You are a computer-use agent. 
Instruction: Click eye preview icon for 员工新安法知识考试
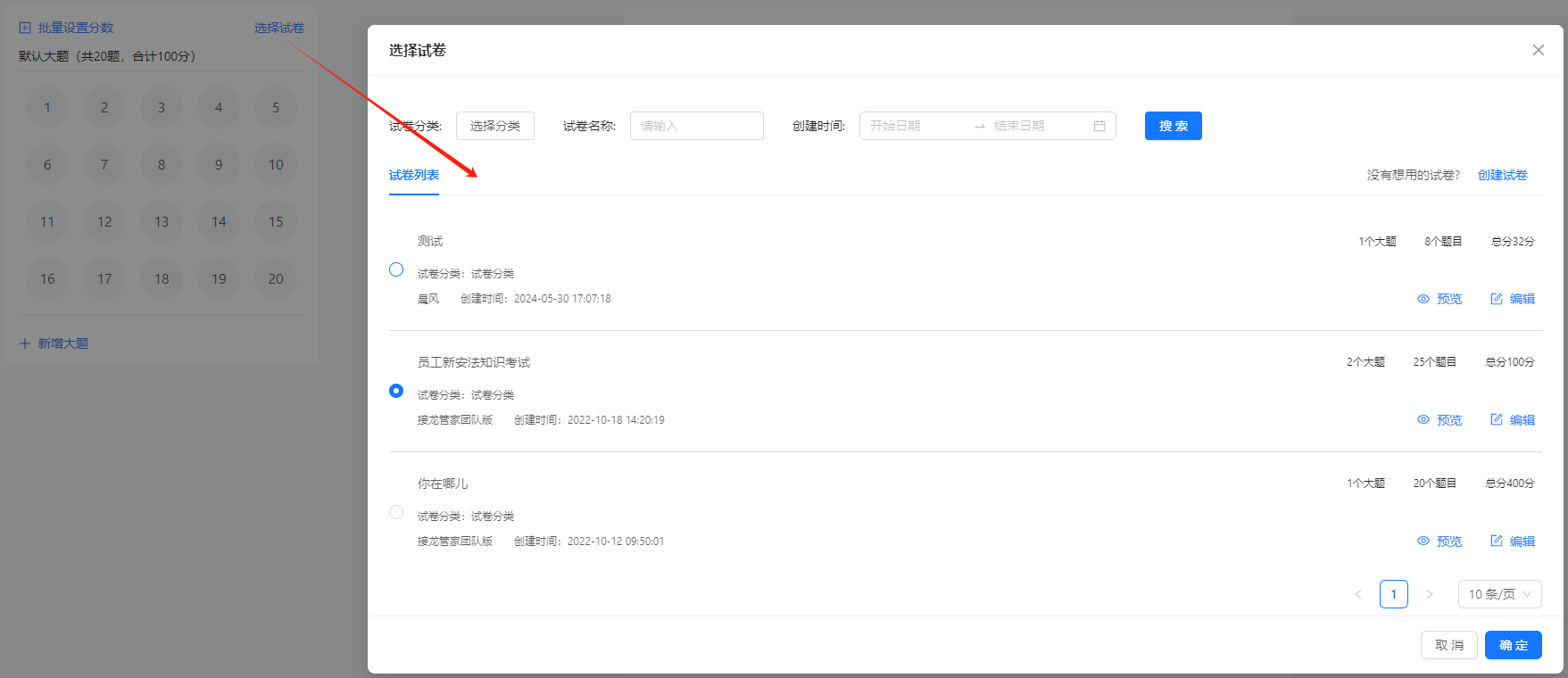pos(1423,420)
